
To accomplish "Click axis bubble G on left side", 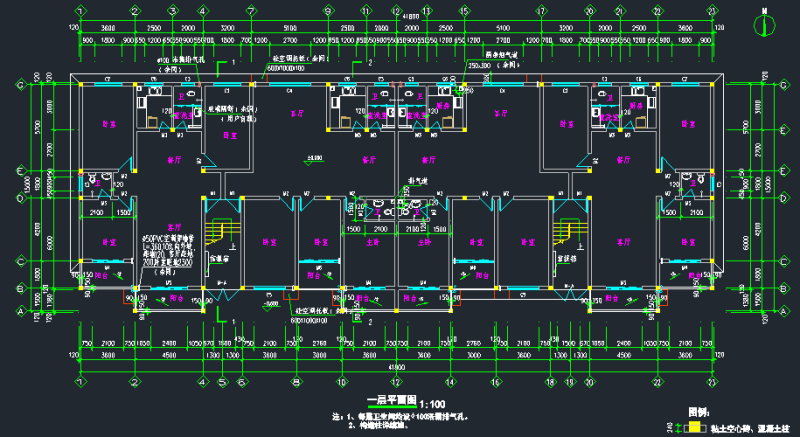I will pos(21,85).
